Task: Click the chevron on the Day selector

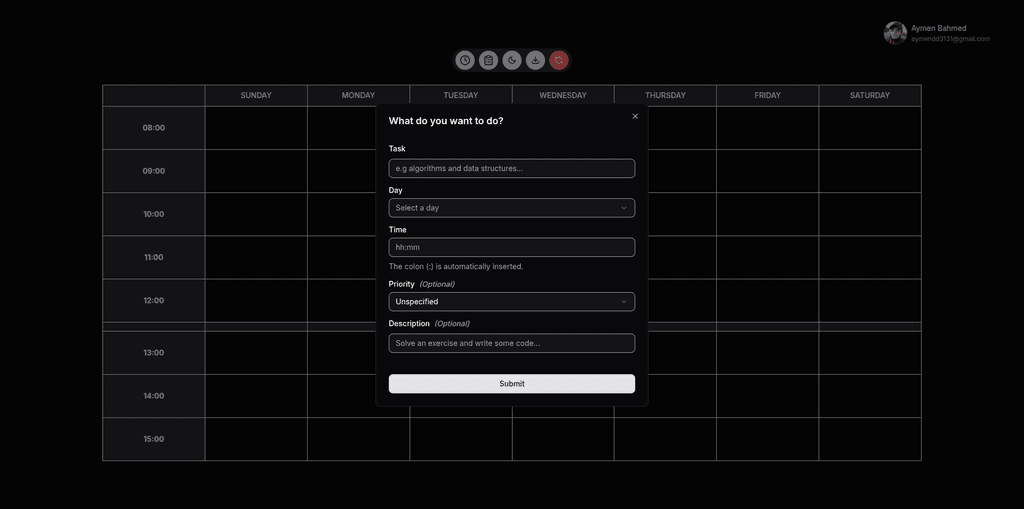Action: [624, 208]
